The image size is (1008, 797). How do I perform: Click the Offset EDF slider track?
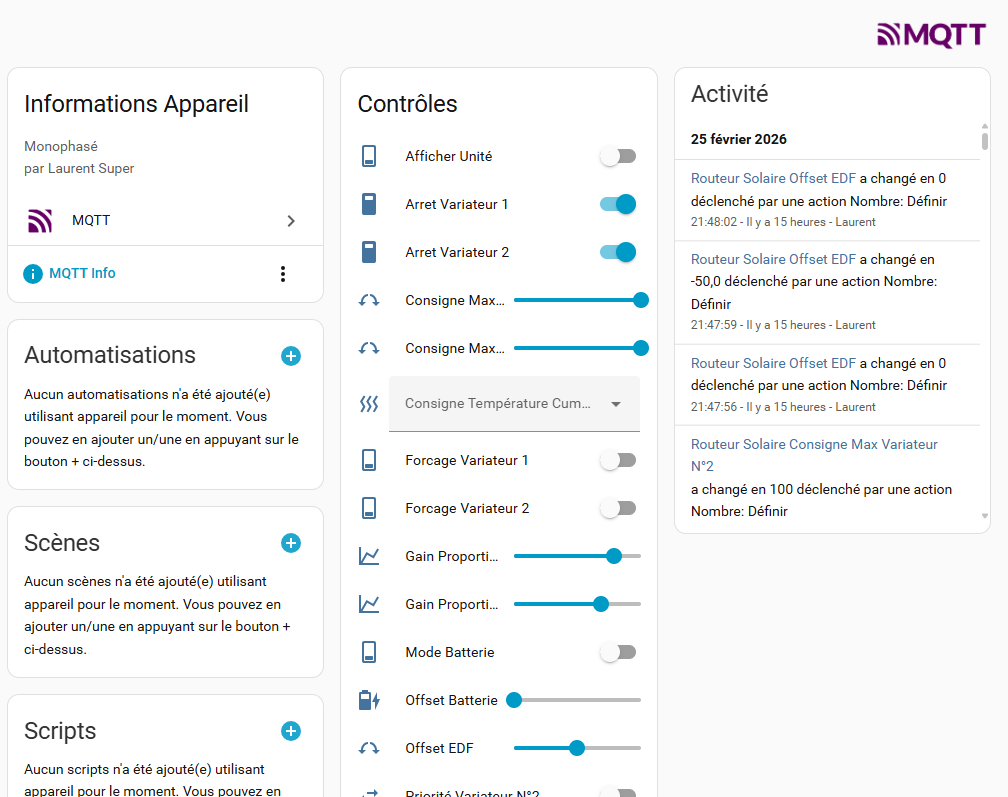click(610, 748)
